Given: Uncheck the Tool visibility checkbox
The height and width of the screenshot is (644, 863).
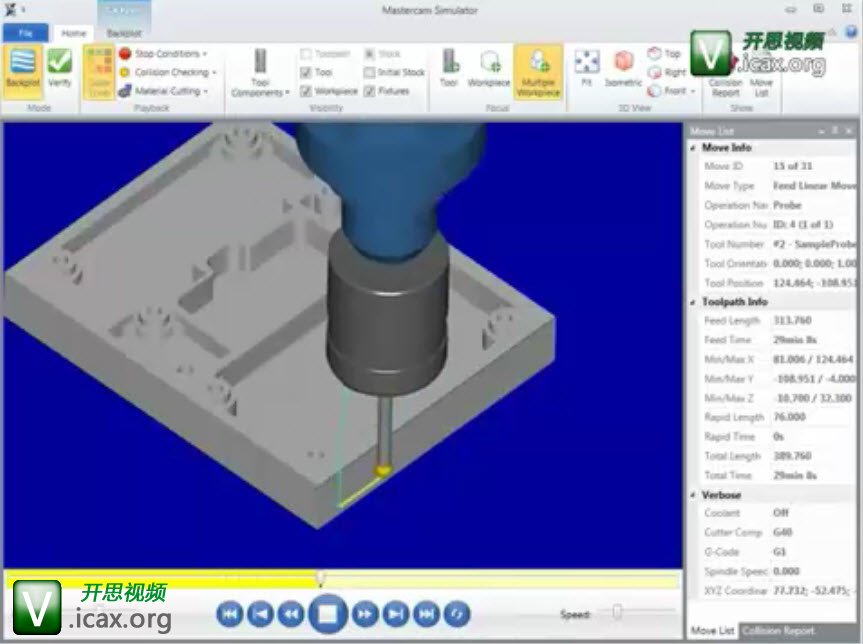Looking at the screenshot, I should point(307,72).
